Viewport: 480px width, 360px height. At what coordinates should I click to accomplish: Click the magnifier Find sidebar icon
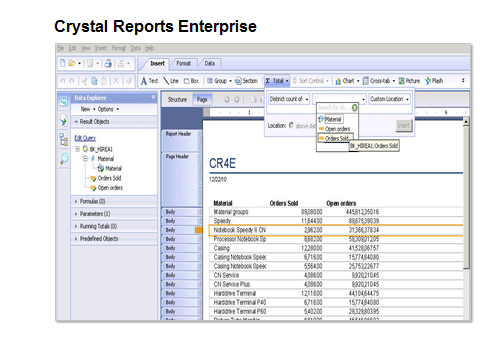pos(64,159)
